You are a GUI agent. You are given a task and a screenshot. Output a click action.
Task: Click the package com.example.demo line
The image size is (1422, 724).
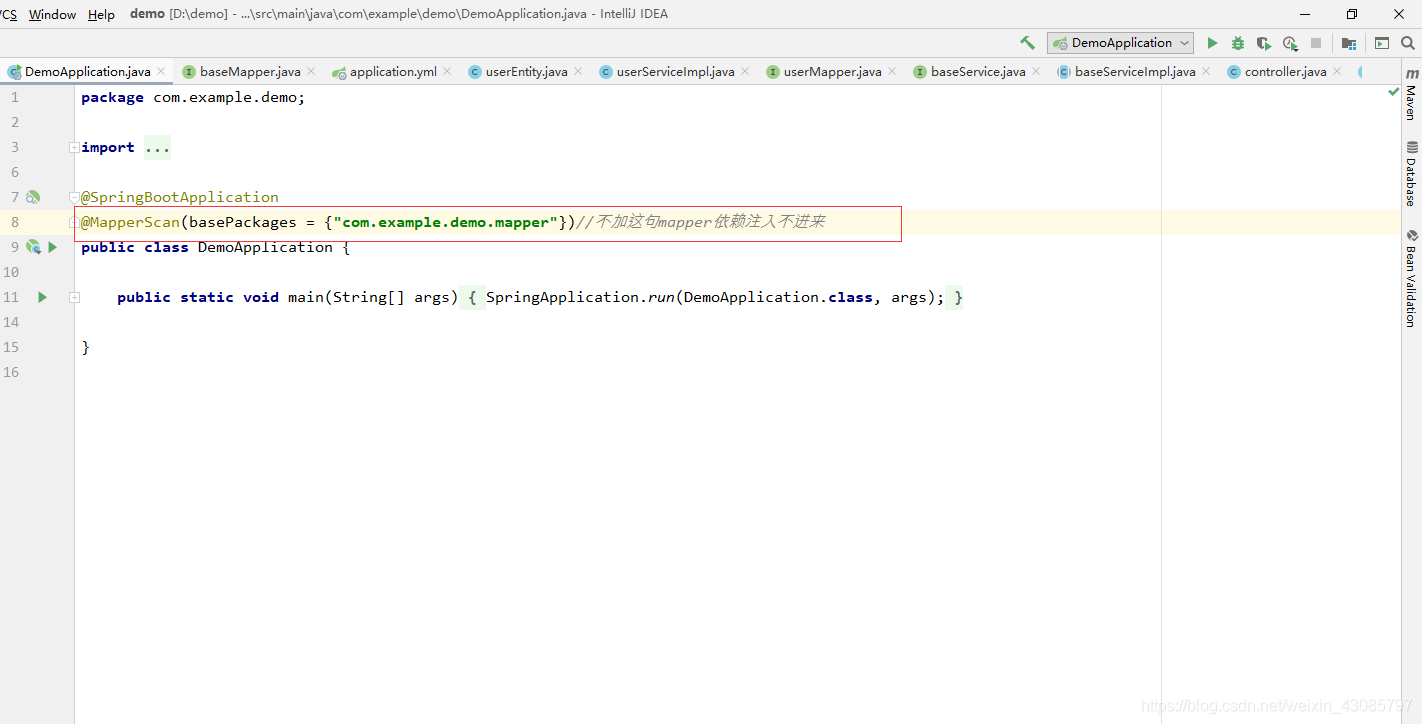[x=193, y=97]
